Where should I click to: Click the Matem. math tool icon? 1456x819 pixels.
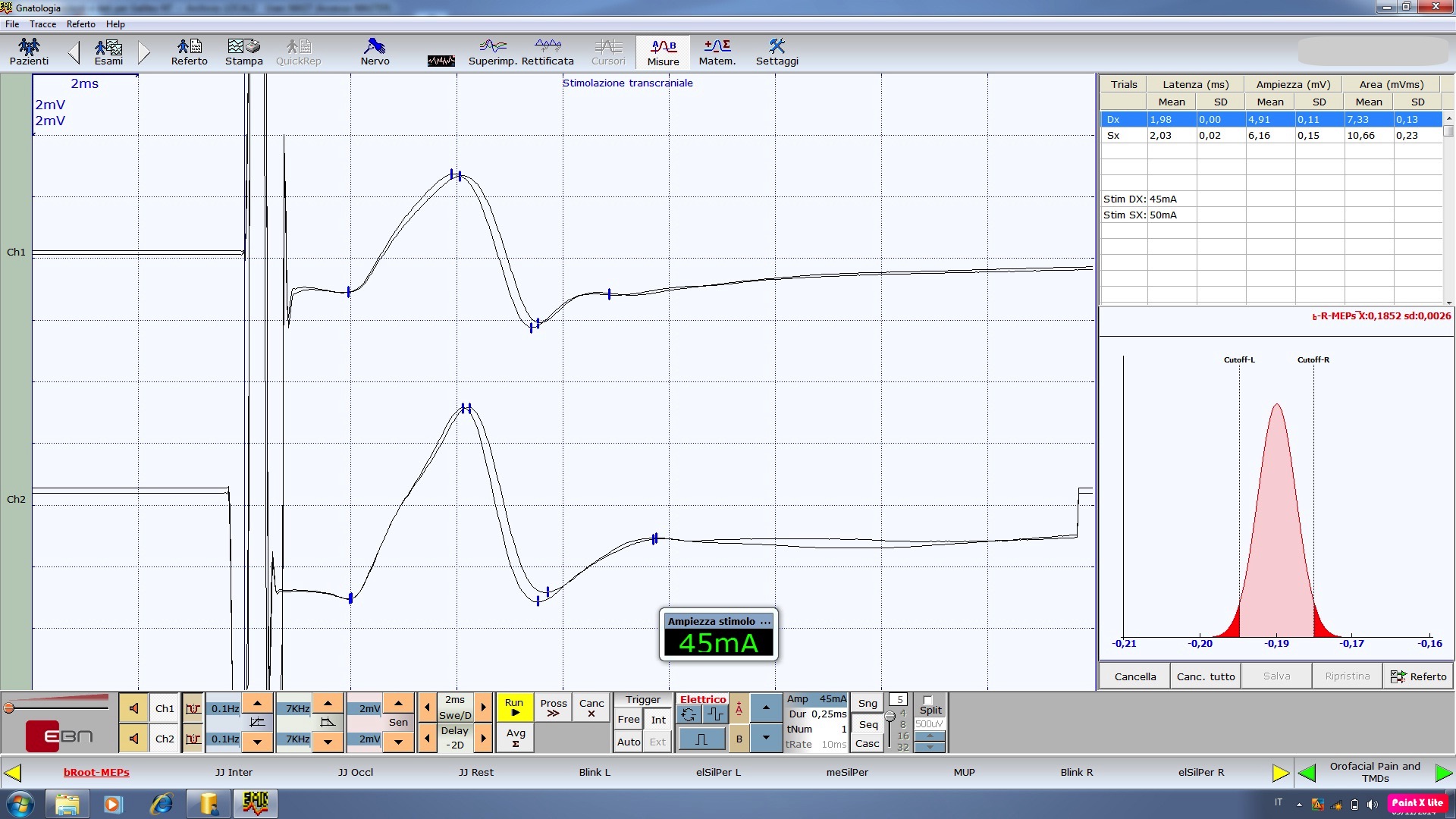tap(717, 52)
